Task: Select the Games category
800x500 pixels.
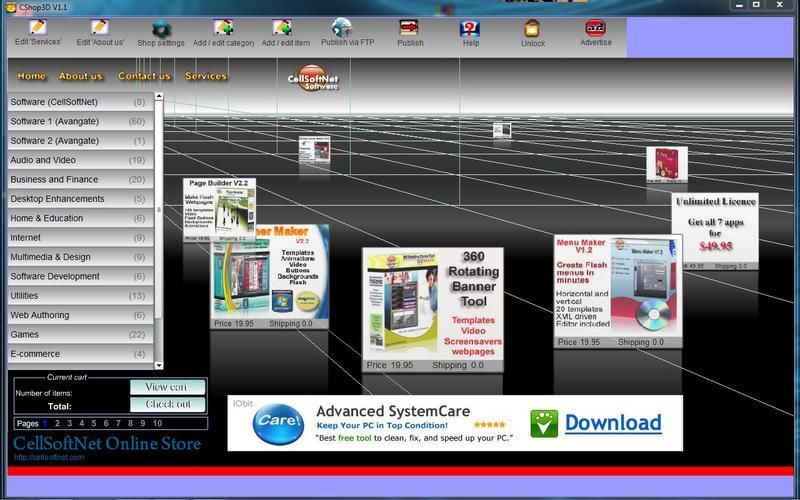Action: click(81, 335)
